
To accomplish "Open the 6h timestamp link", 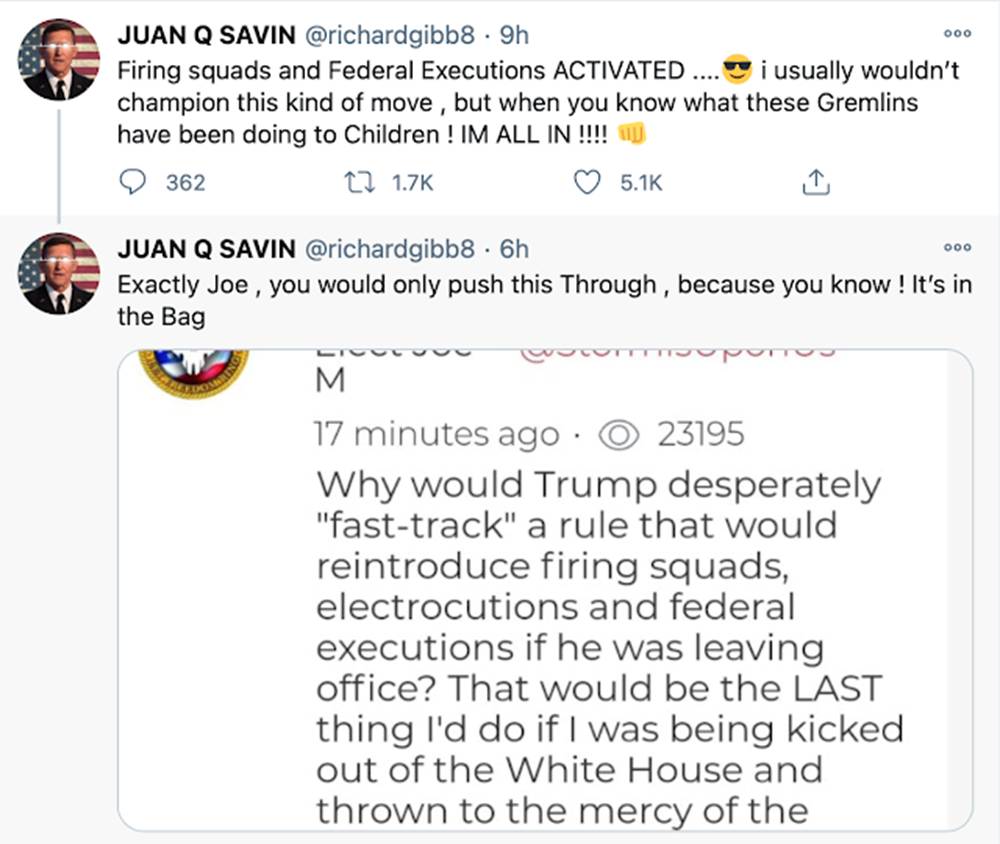I will [514, 249].
